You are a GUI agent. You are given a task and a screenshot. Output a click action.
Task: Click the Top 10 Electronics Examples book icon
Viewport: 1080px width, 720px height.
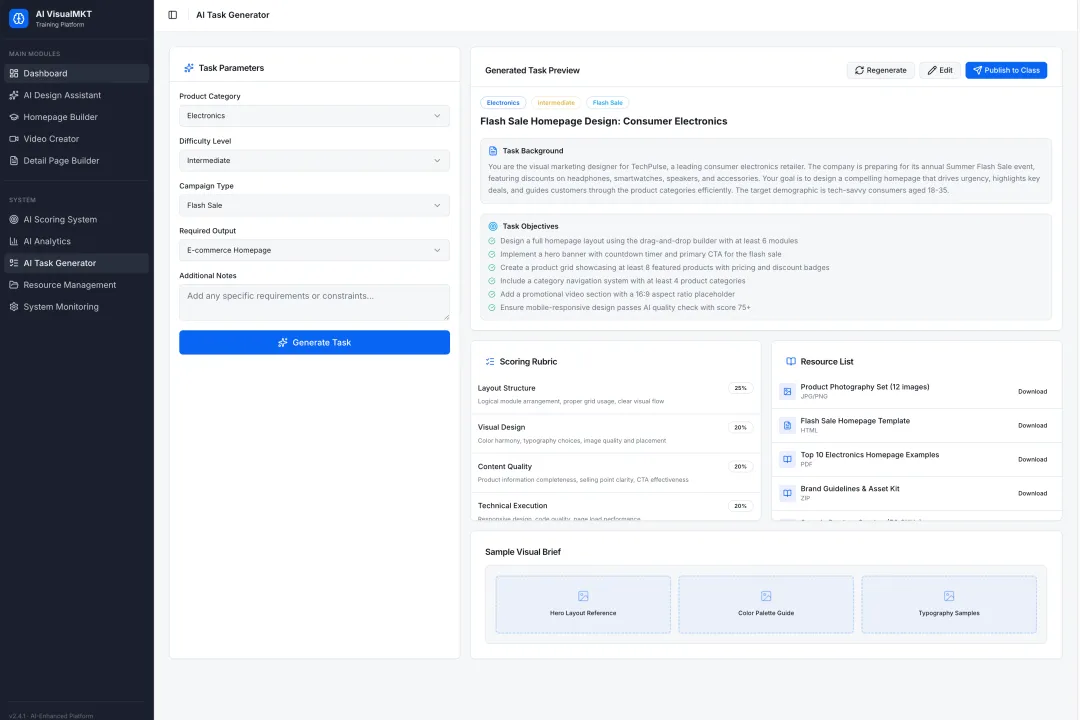(787, 459)
